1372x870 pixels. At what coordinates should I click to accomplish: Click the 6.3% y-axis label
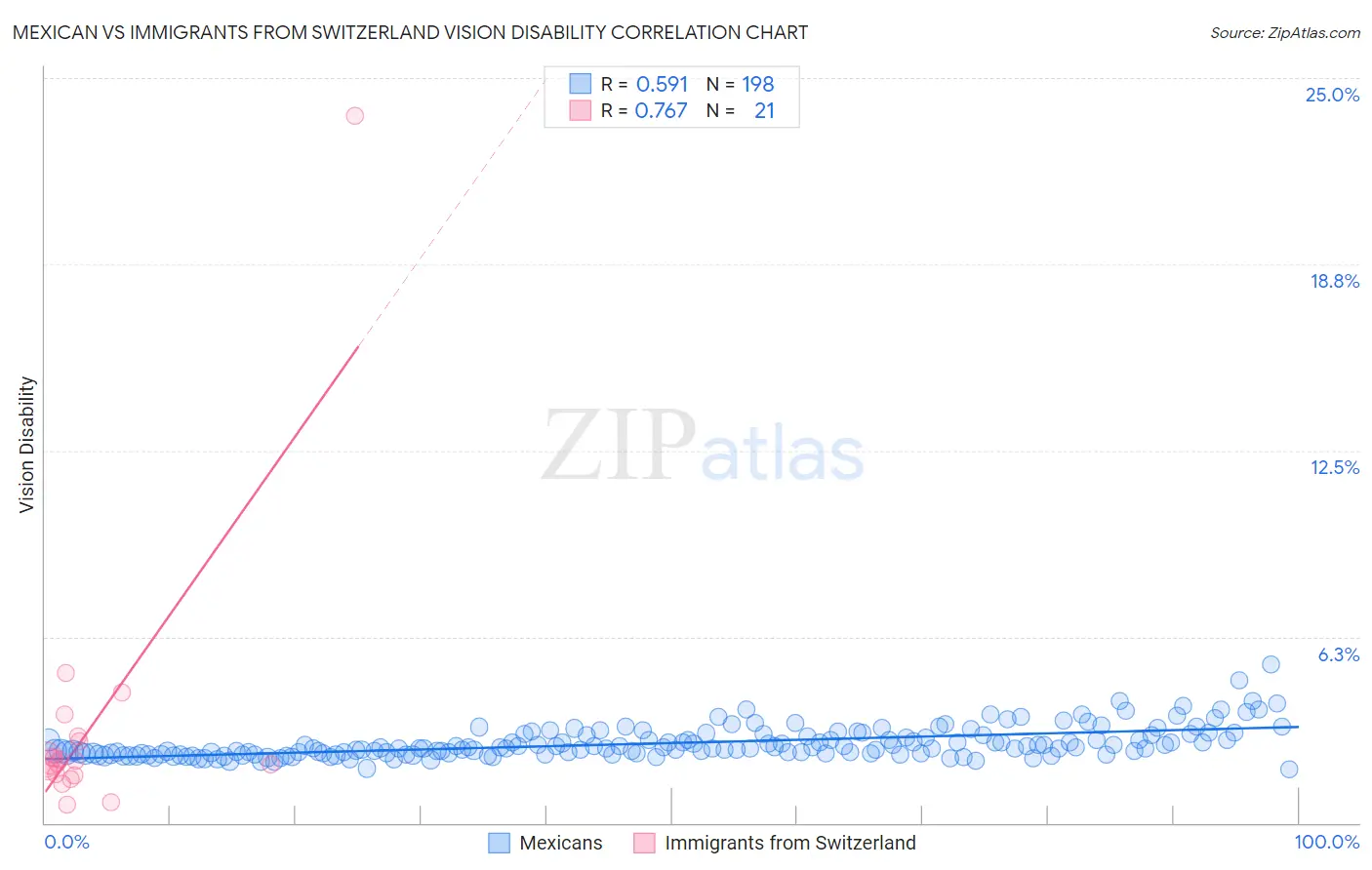click(1339, 654)
